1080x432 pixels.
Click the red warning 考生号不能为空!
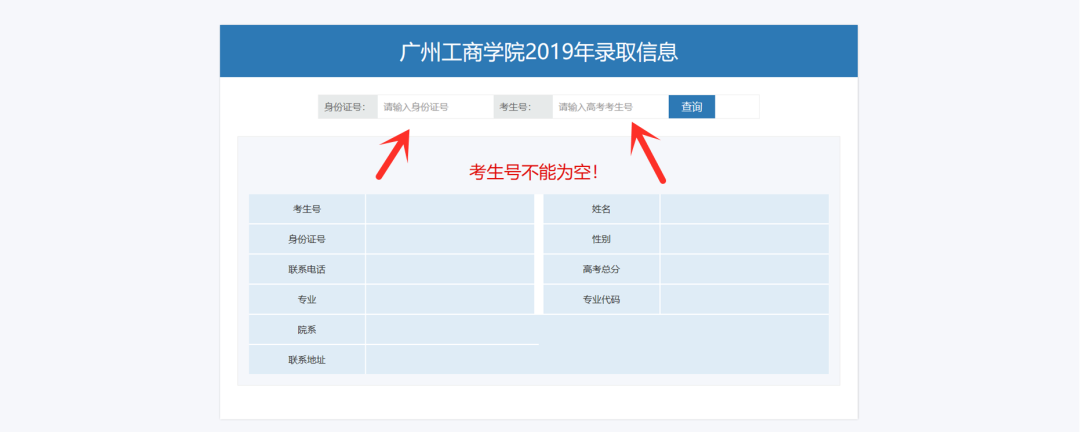point(534,172)
